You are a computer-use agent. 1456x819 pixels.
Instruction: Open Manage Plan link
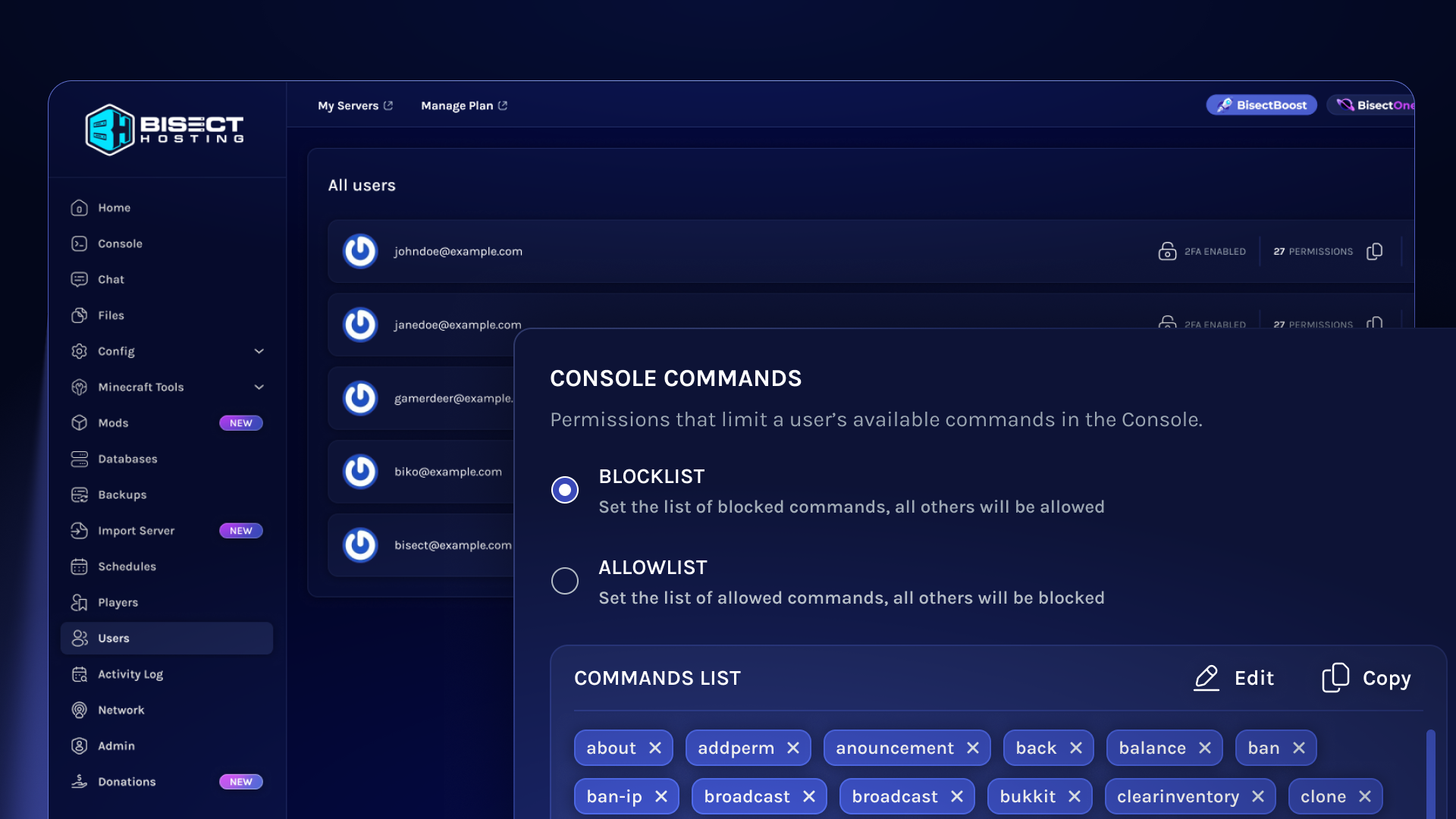(x=464, y=105)
